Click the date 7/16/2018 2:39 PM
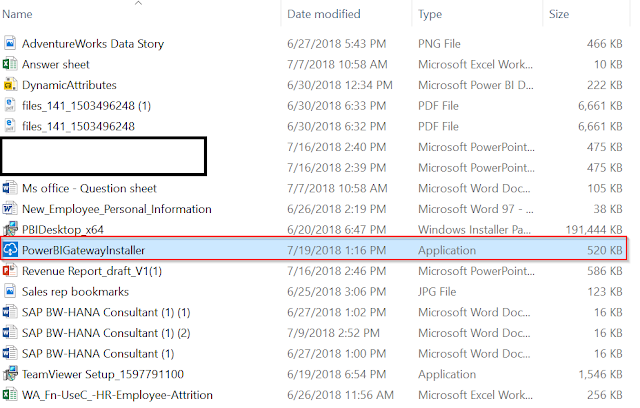The image size is (640, 408). point(336,168)
